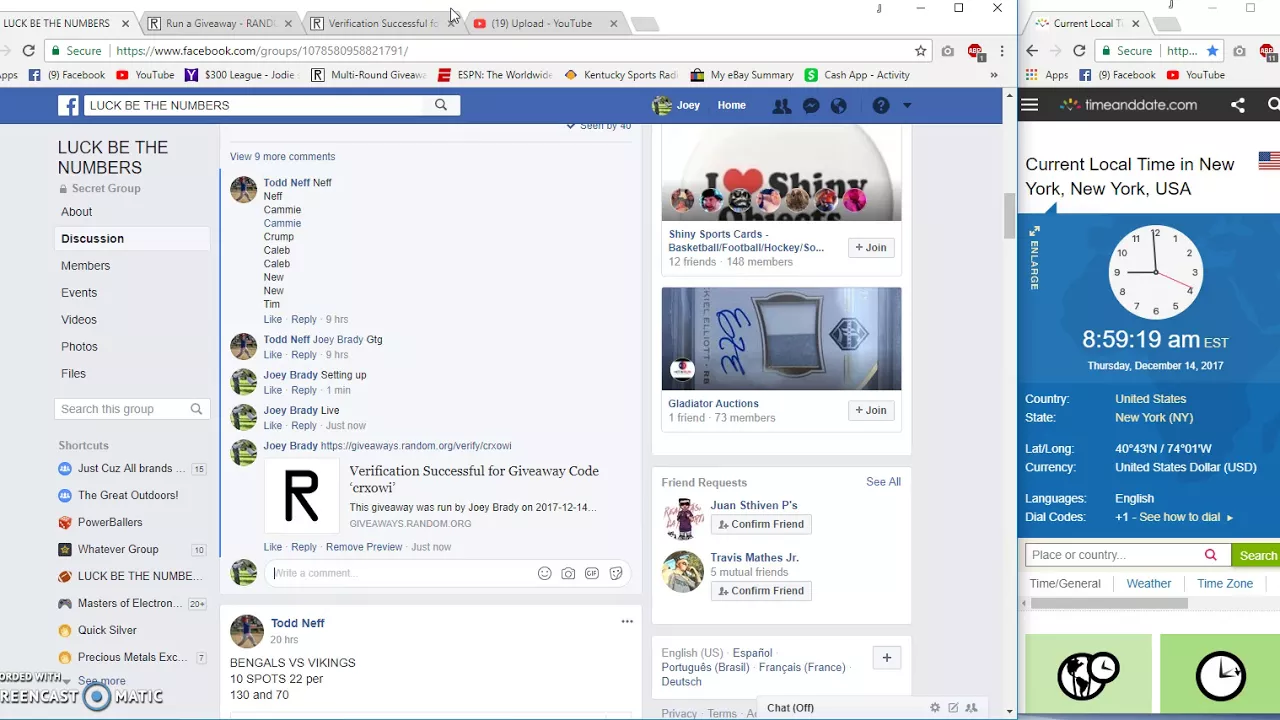Open Quick Help question mark icon

pyautogui.click(x=881, y=105)
